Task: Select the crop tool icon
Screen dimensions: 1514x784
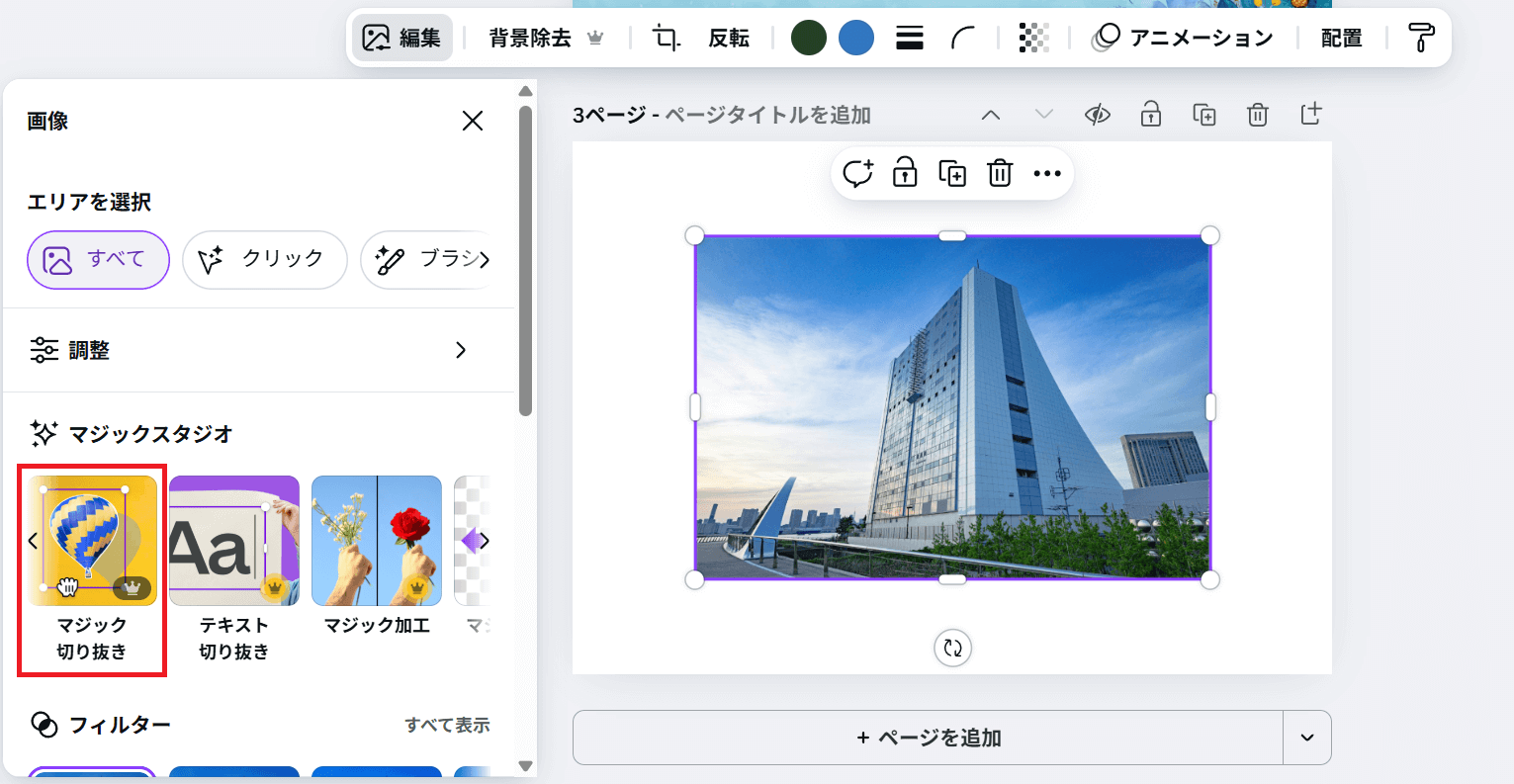Action: pyautogui.click(x=667, y=38)
